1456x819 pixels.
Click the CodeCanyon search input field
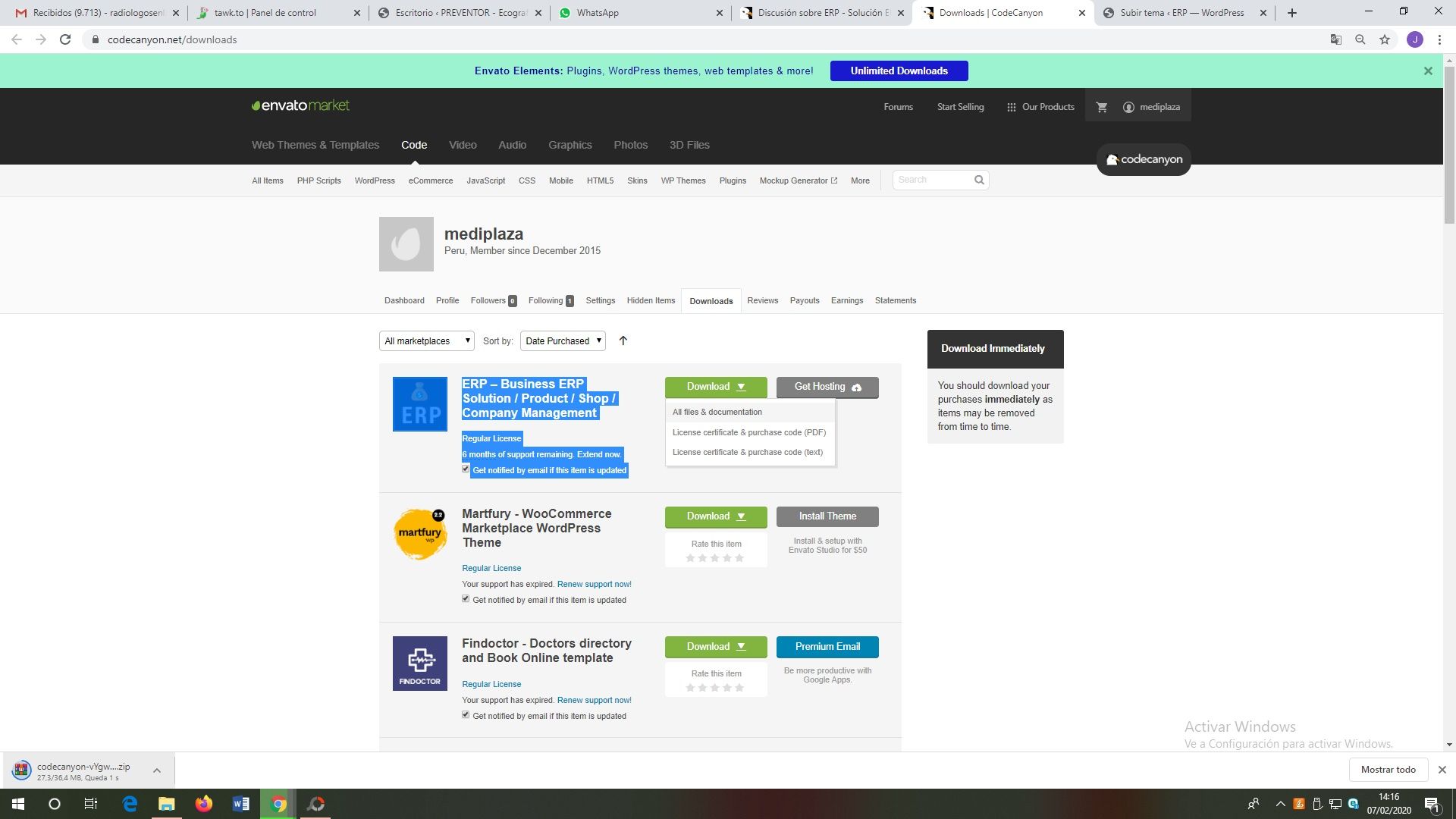(933, 180)
